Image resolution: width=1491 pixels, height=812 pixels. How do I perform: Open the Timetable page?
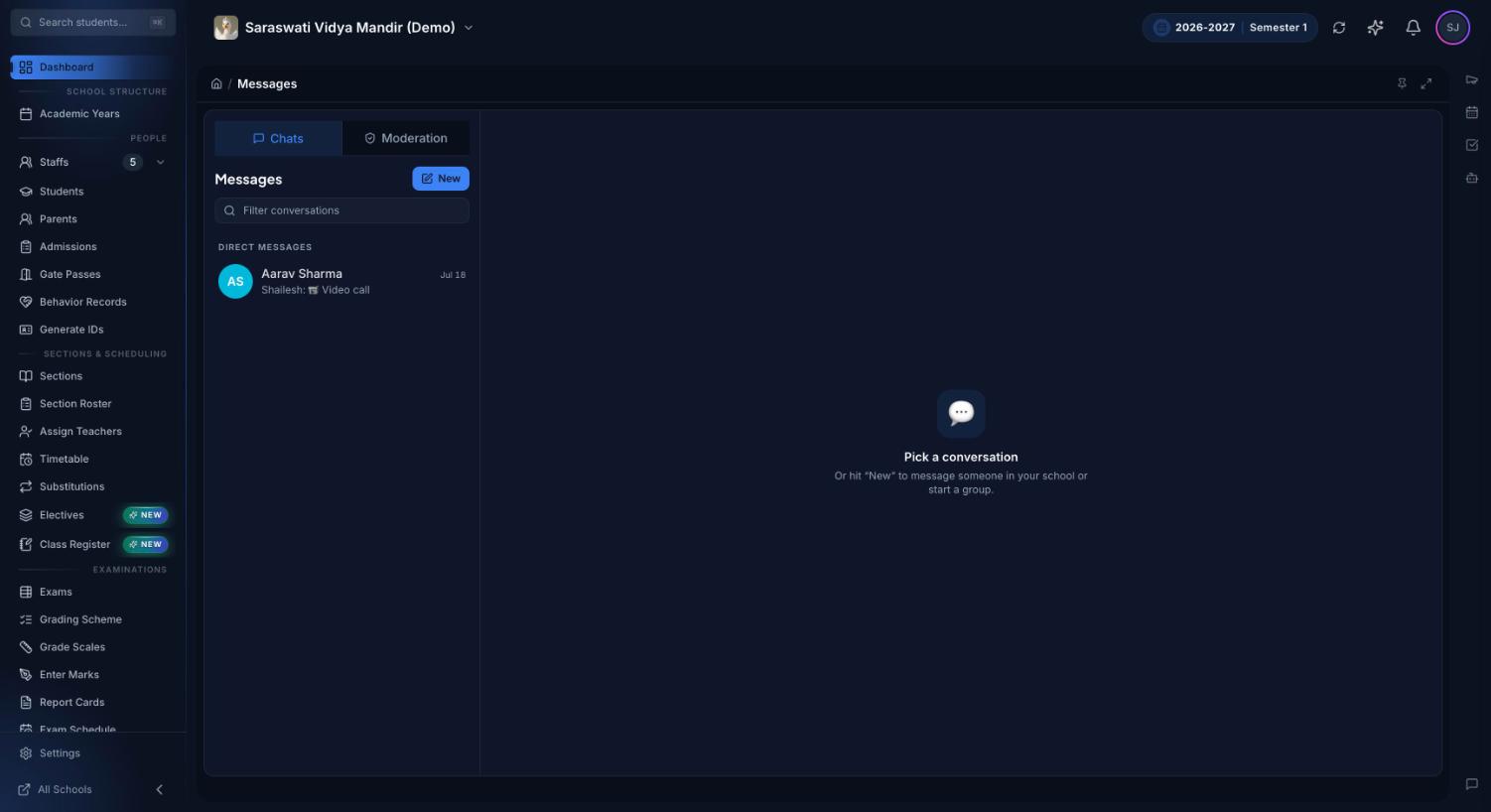pyautogui.click(x=93, y=459)
